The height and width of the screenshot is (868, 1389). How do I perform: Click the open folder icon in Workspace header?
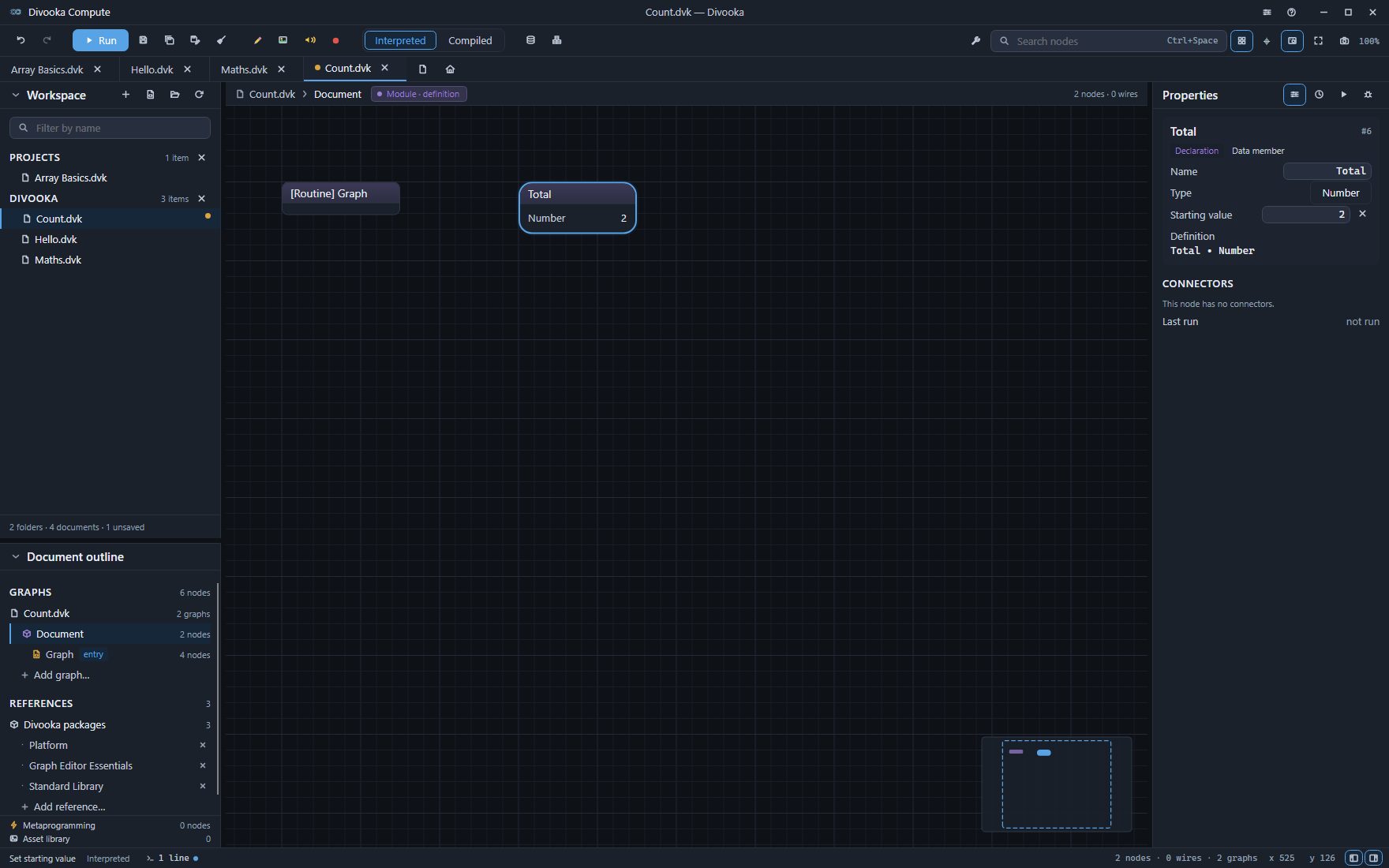click(174, 95)
